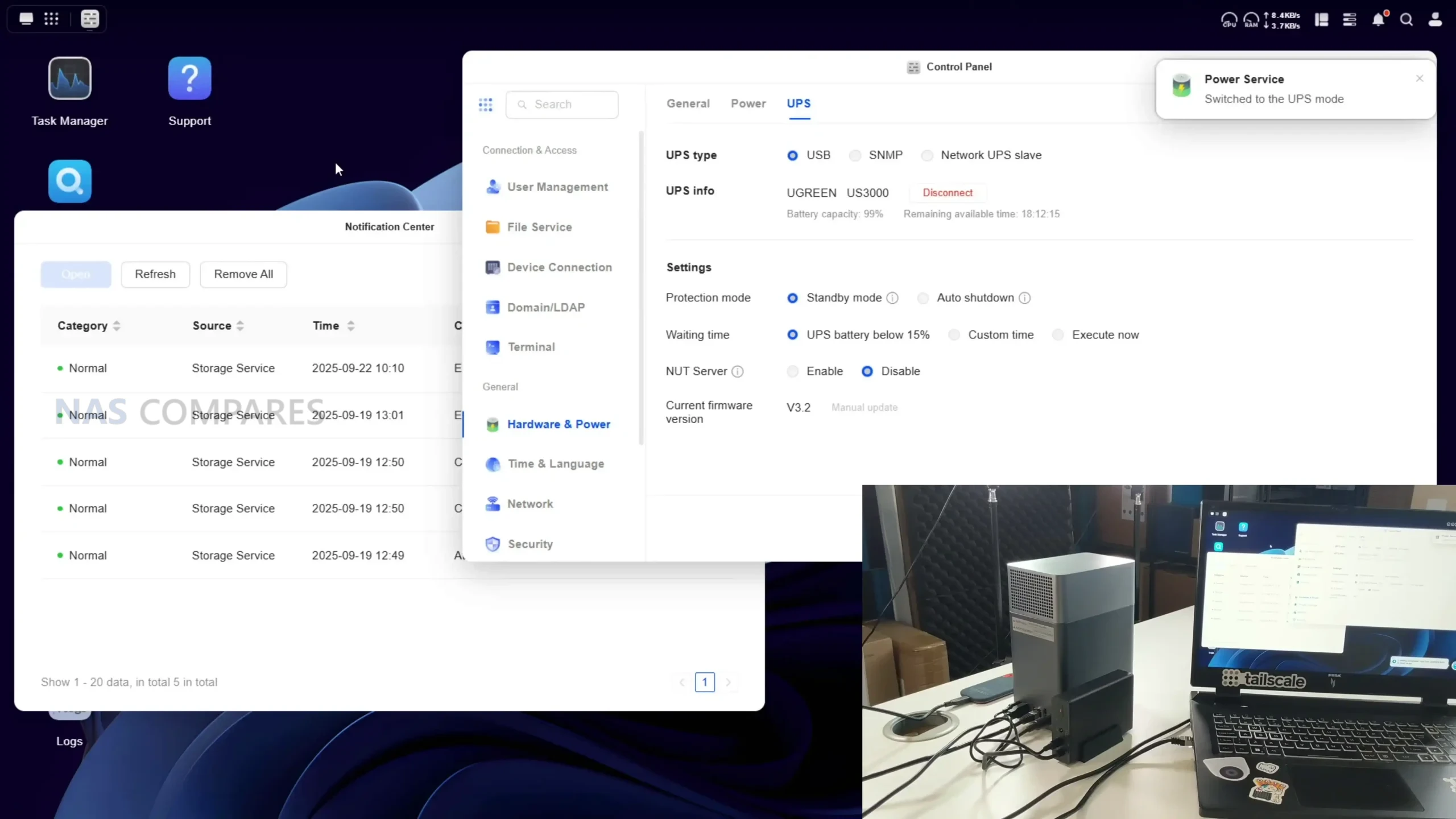1456x819 pixels.
Task: Click the Control Panel search field
Action: (562, 105)
